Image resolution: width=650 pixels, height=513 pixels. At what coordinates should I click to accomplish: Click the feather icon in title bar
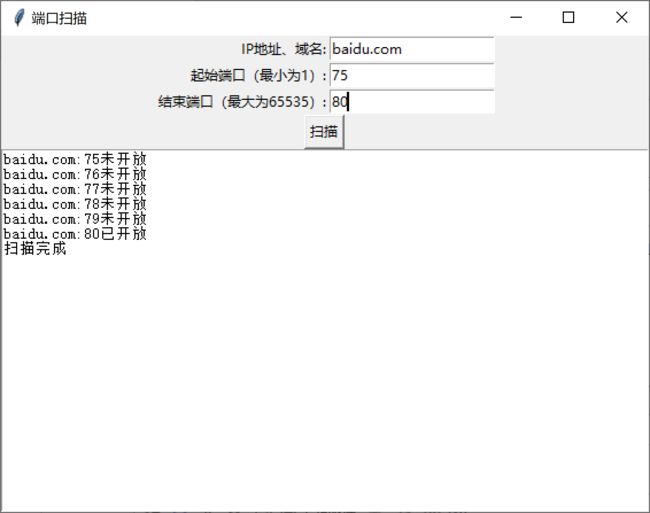(x=19, y=18)
